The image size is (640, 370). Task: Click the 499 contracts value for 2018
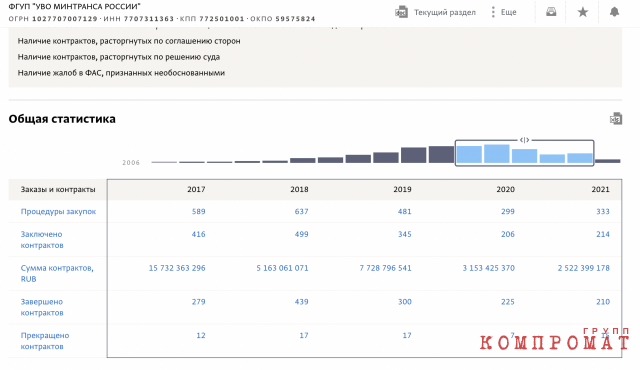pos(301,234)
